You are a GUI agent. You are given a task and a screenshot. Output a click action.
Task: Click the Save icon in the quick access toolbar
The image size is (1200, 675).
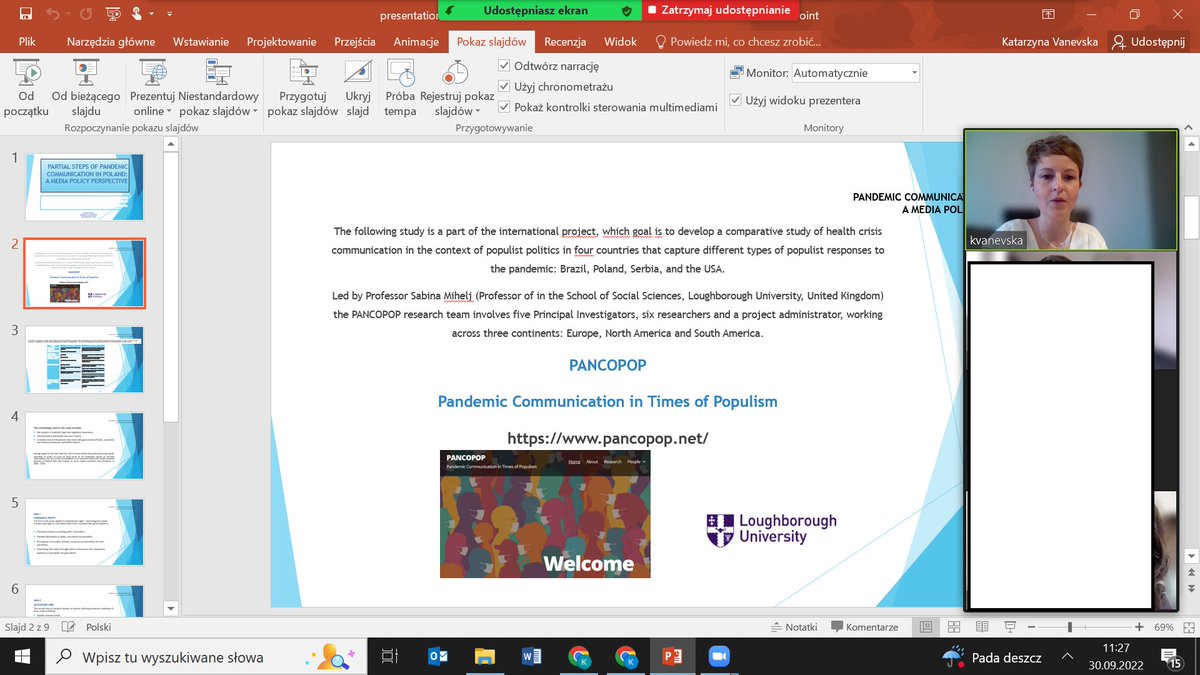coord(26,14)
